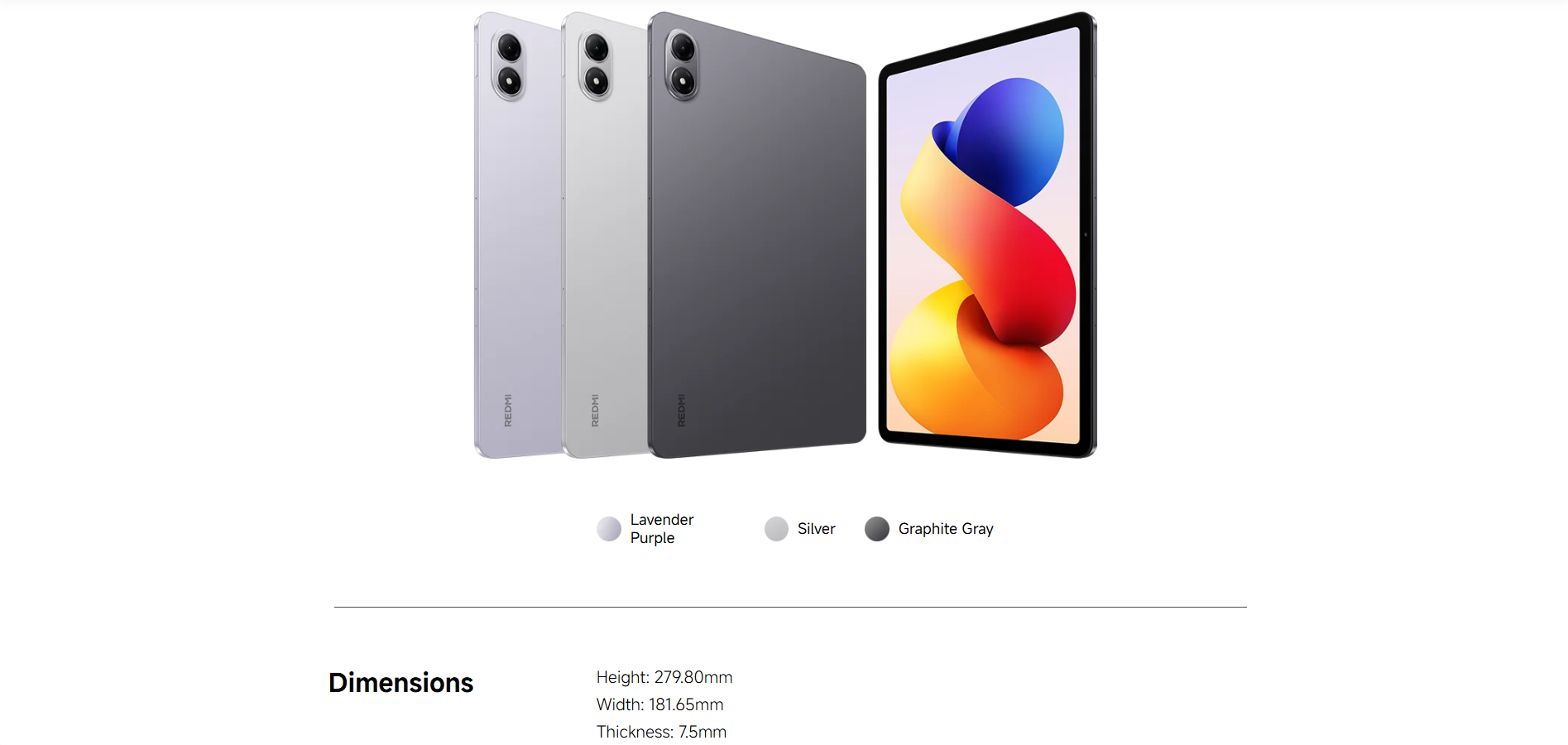
Task: Click the lavender purple tablet back
Action: point(519,248)
